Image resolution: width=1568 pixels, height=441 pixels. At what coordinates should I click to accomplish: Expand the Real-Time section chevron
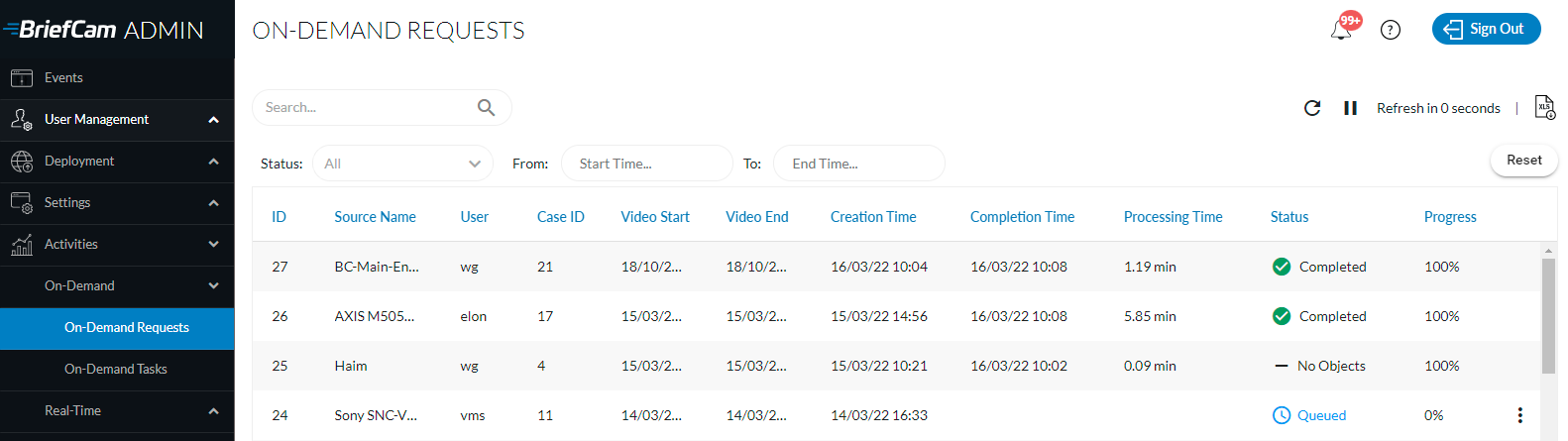click(213, 410)
